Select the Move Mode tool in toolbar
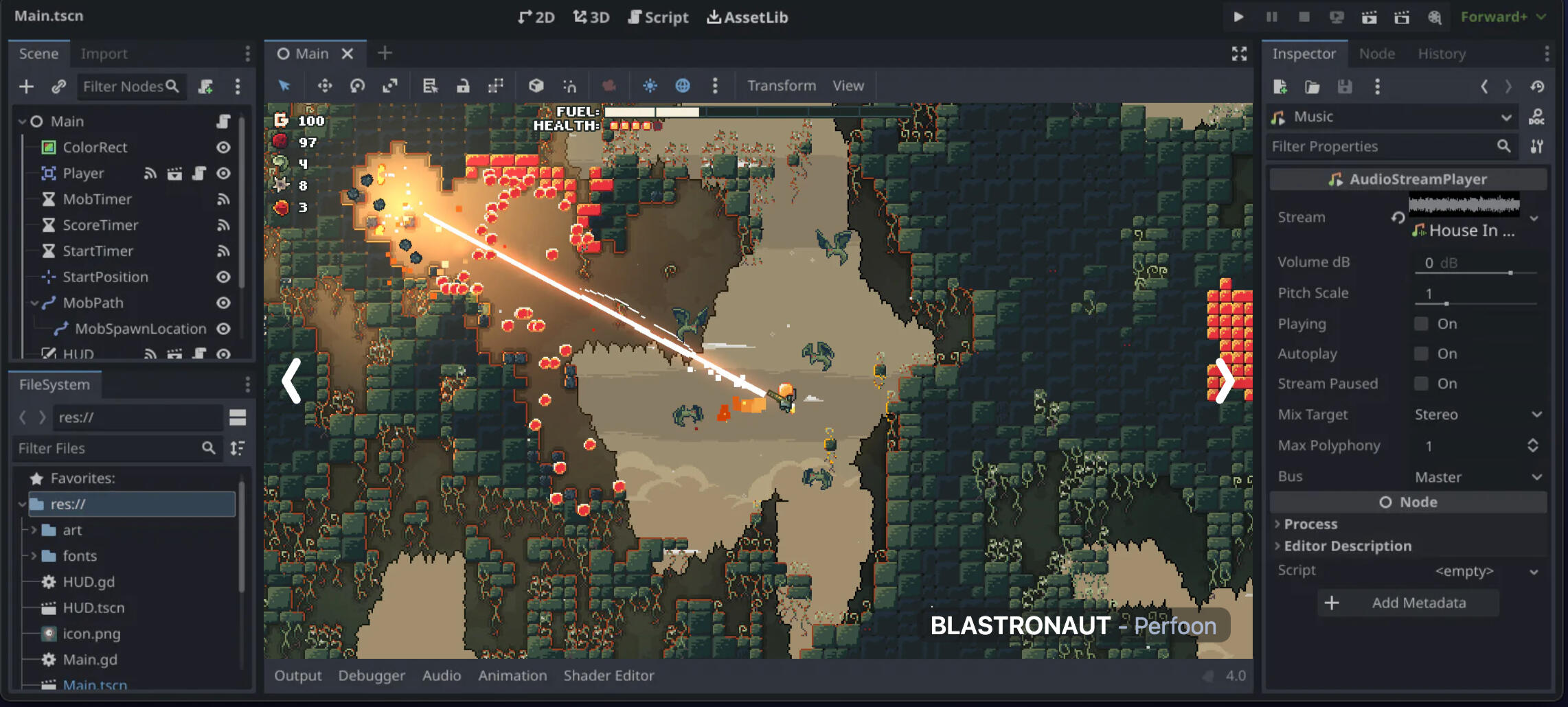The image size is (1568, 707). click(324, 86)
